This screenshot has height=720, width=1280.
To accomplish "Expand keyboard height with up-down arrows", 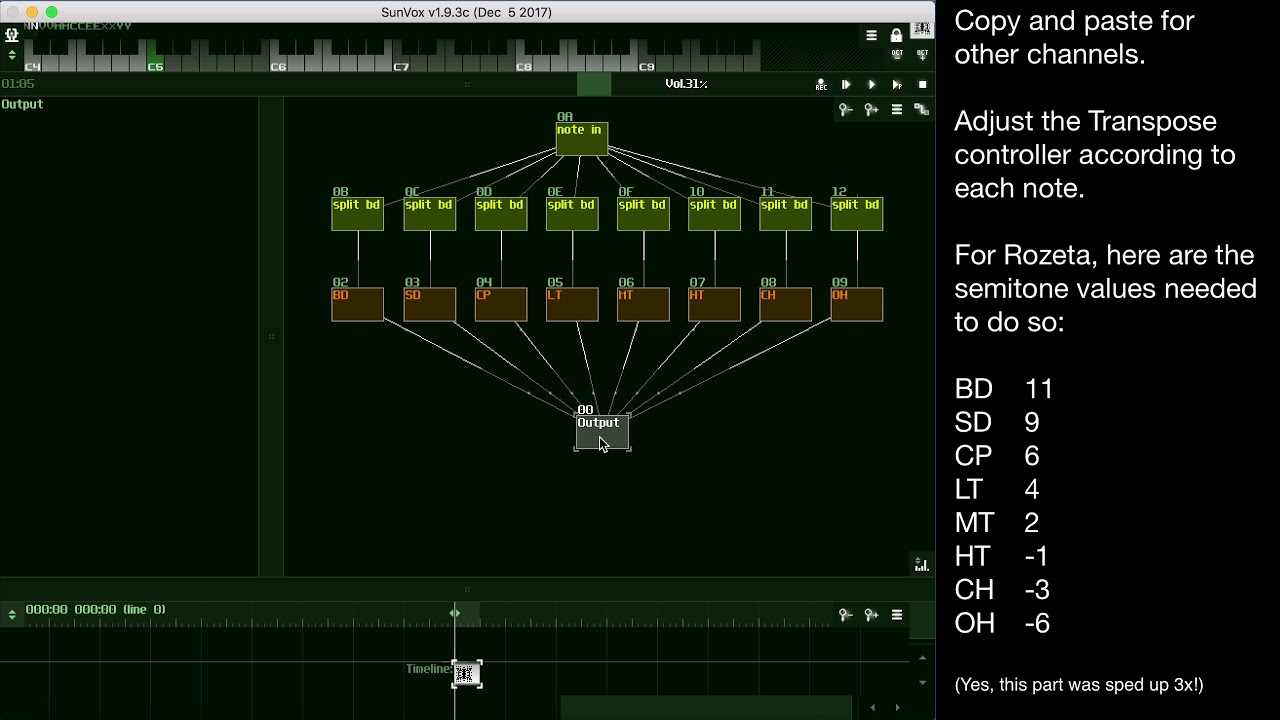I will (12, 54).
